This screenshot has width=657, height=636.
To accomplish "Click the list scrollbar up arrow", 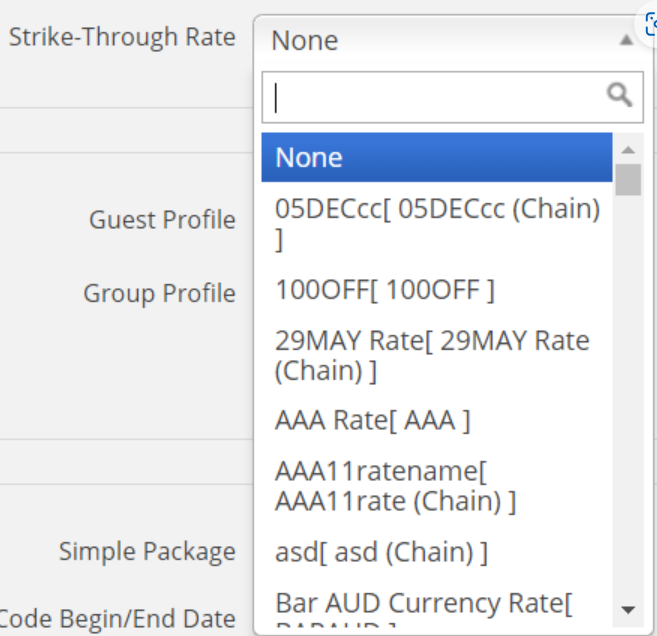I will 628,150.
